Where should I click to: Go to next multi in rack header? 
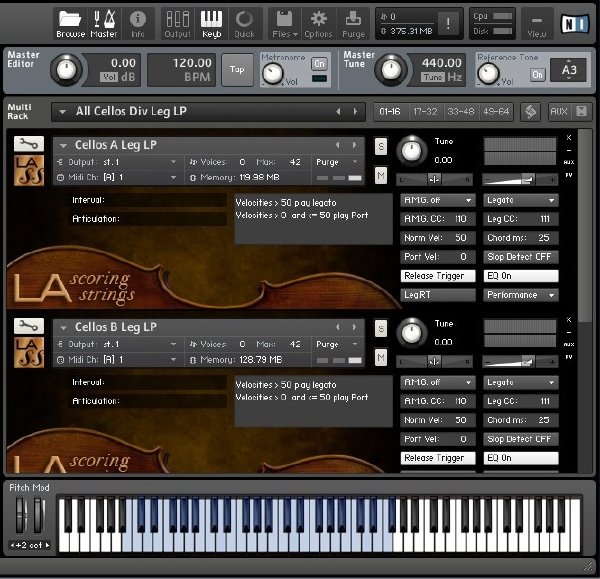click(x=355, y=111)
